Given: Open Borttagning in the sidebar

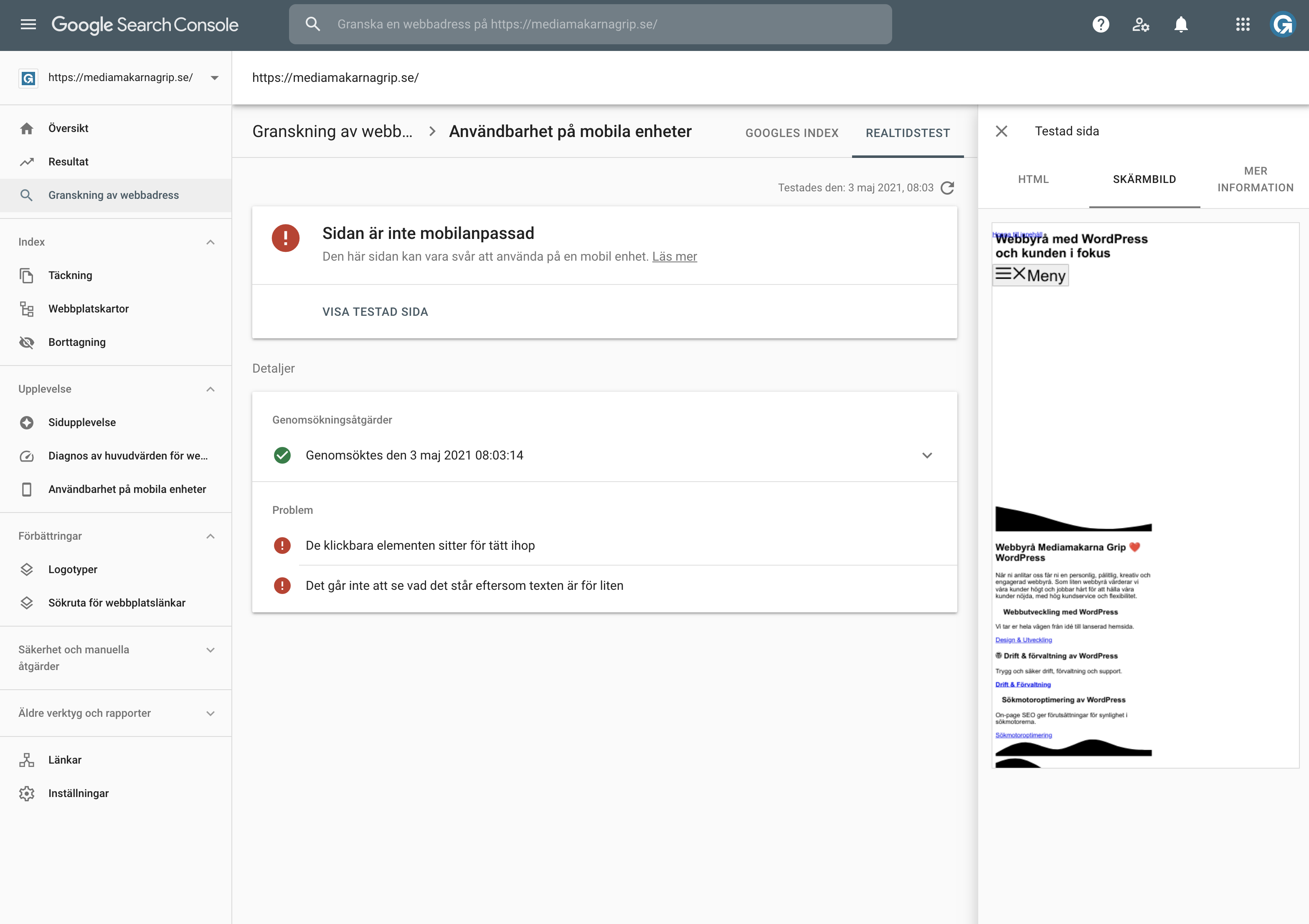Looking at the screenshot, I should pyautogui.click(x=77, y=342).
